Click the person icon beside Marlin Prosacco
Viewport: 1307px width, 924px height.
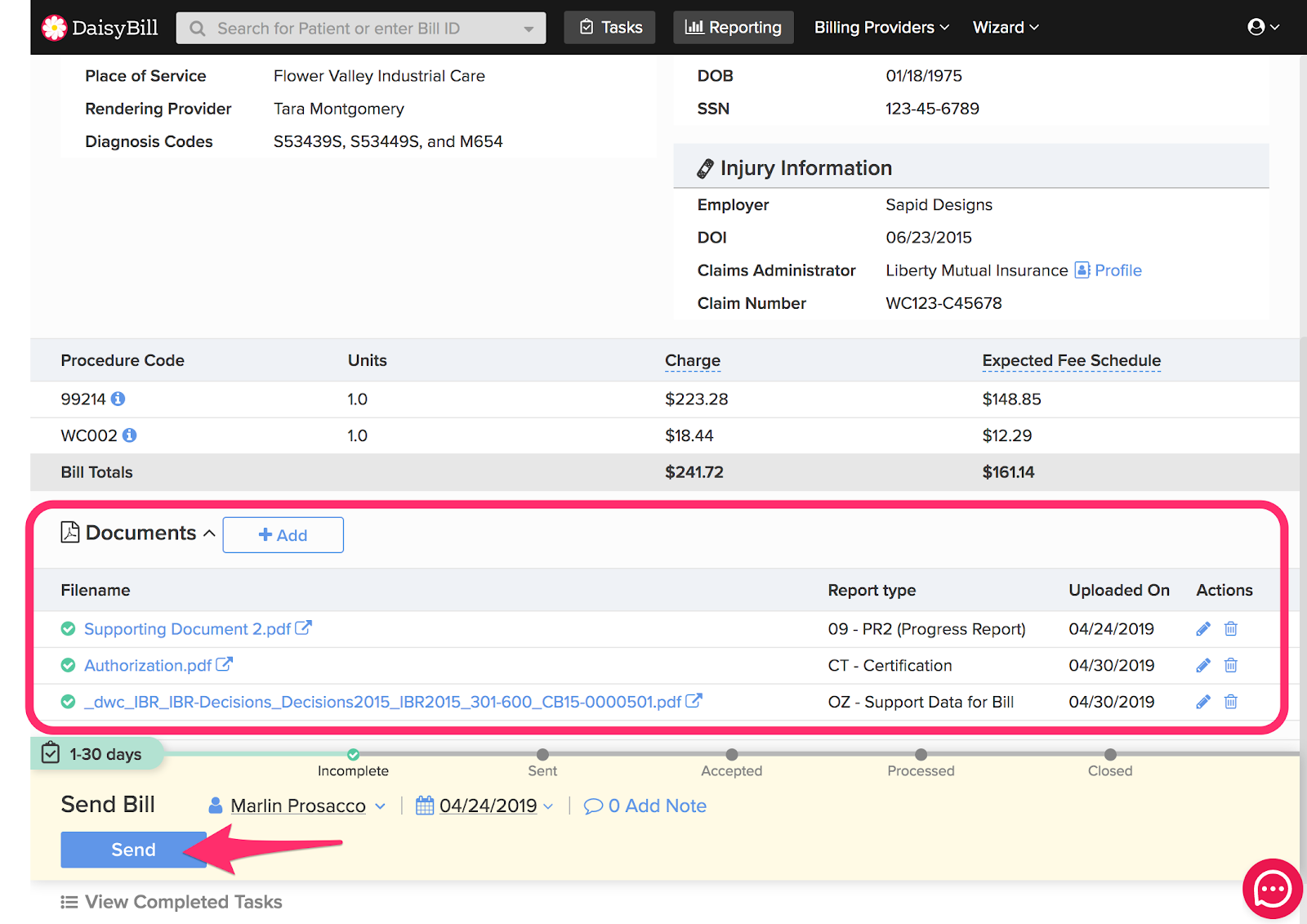click(216, 806)
